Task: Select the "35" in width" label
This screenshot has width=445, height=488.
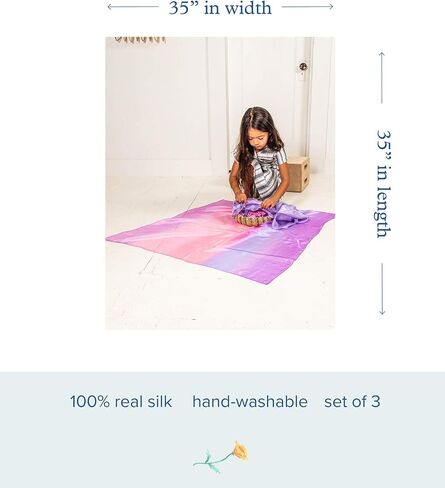Action: (220, 8)
